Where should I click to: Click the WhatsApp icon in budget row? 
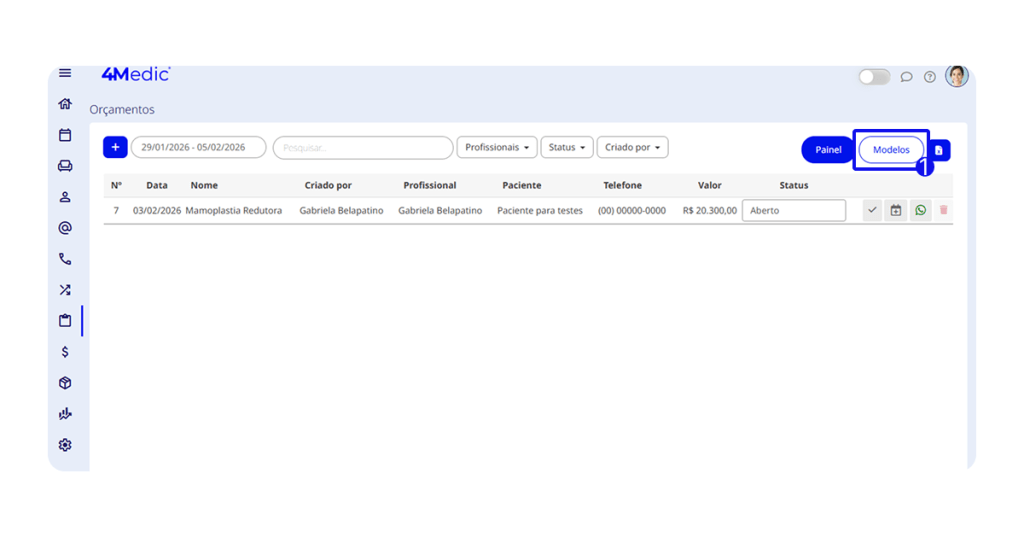[x=920, y=210]
